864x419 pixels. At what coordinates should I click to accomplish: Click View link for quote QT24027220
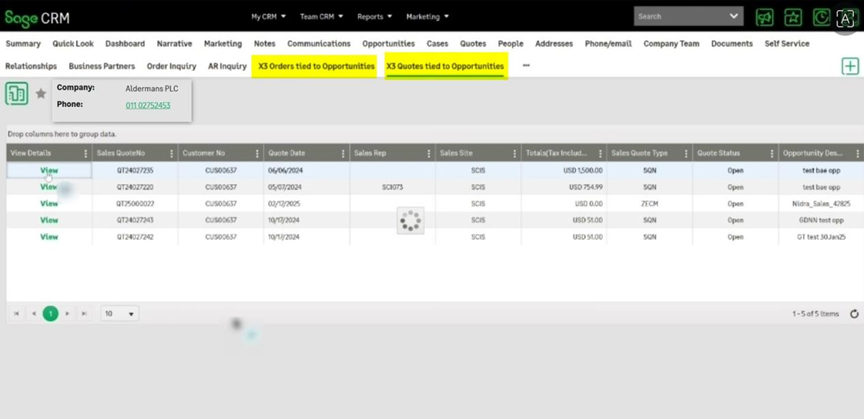pos(49,187)
